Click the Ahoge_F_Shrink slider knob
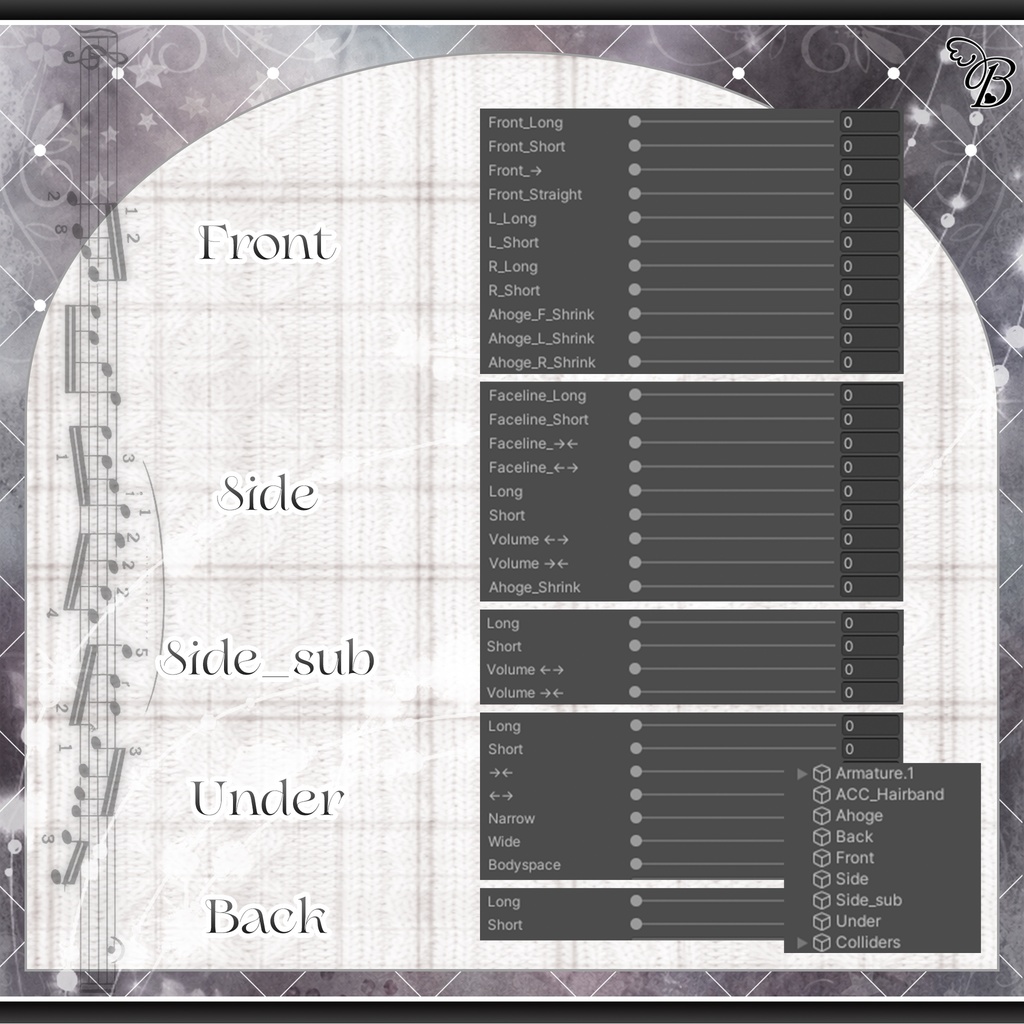 (634, 313)
